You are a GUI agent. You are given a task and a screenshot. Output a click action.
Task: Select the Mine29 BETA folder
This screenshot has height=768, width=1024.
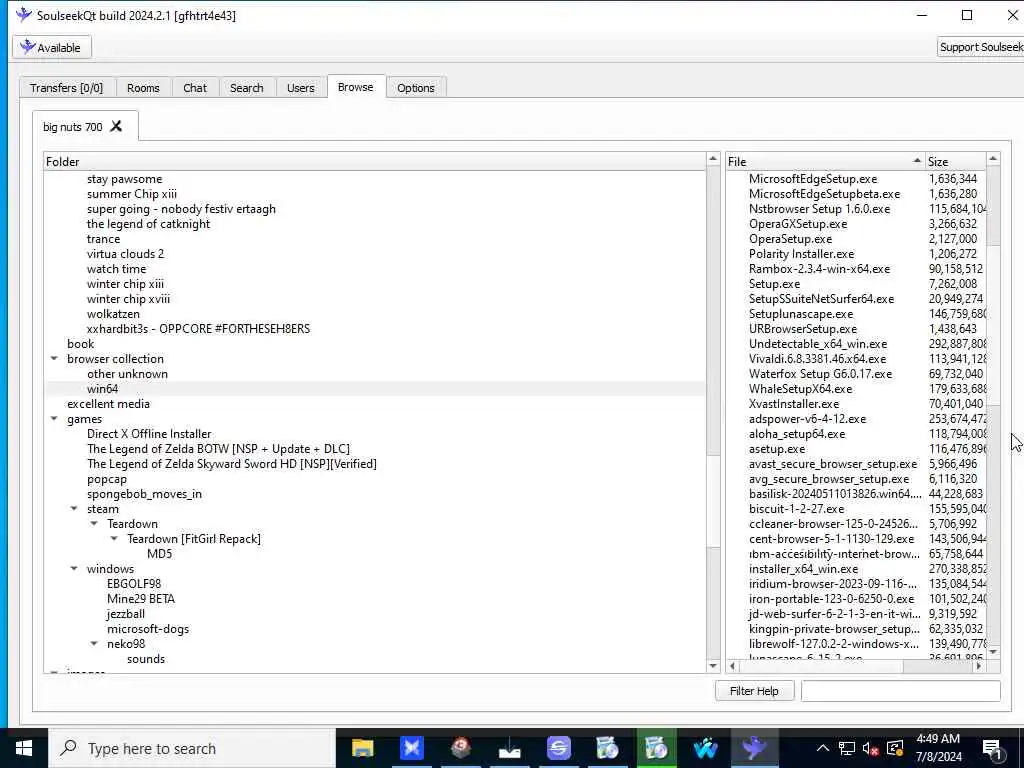coord(140,599)
